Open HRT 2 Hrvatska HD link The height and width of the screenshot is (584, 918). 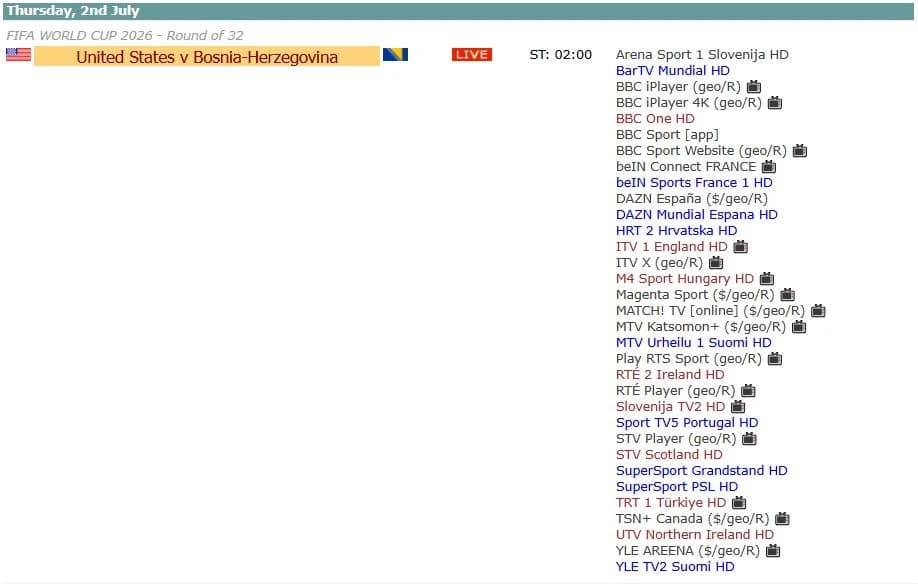click(x=676, y=231)
